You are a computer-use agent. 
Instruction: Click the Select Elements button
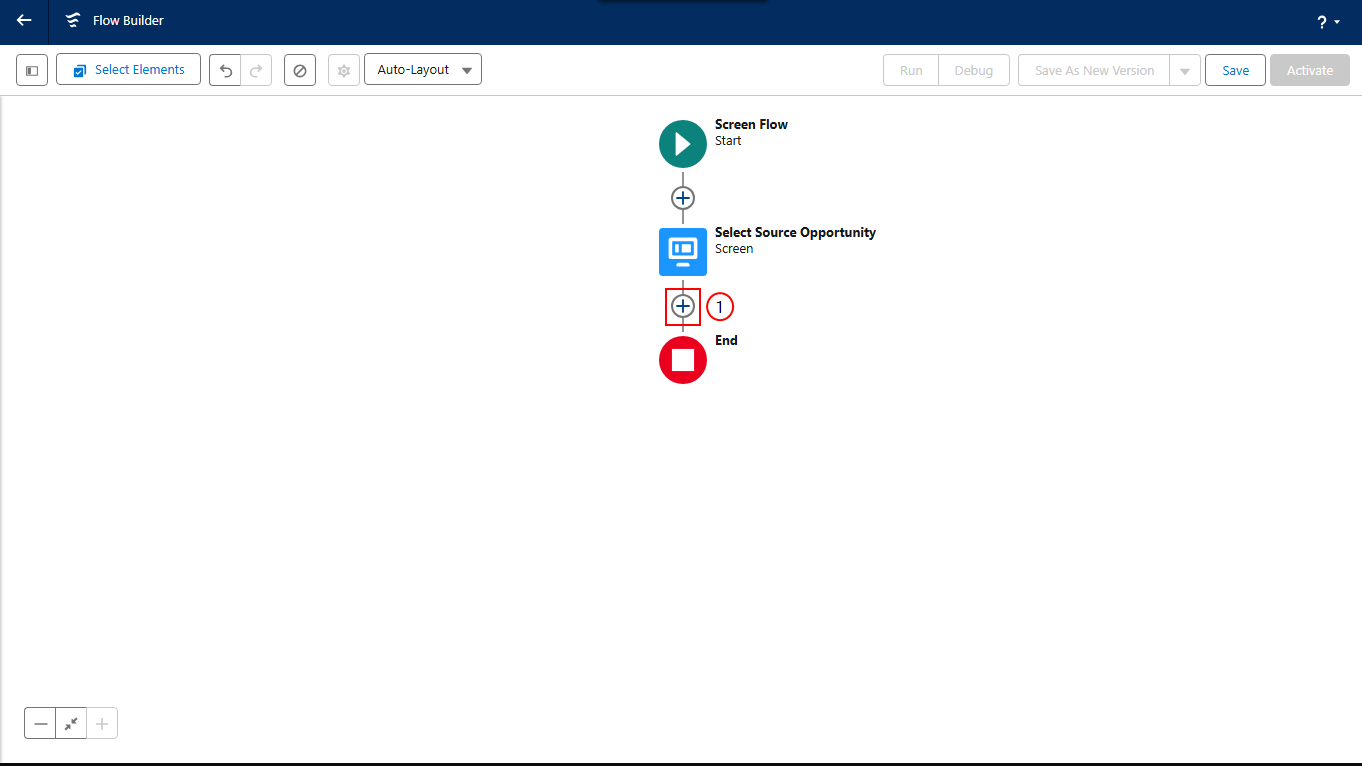[x=128, y=70]
